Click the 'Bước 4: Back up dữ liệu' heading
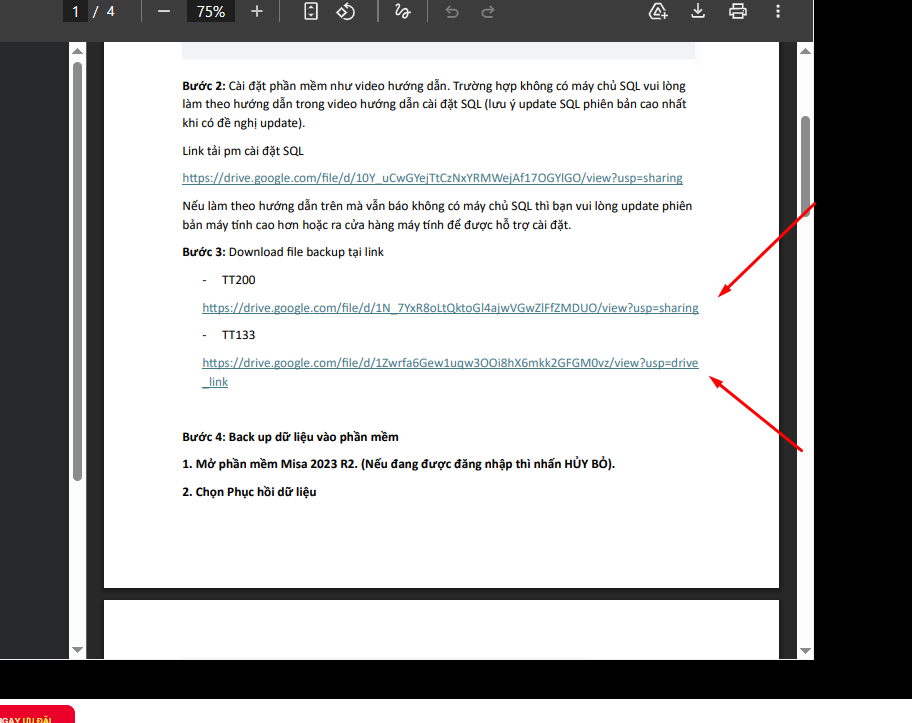 (x=290, y=437)
